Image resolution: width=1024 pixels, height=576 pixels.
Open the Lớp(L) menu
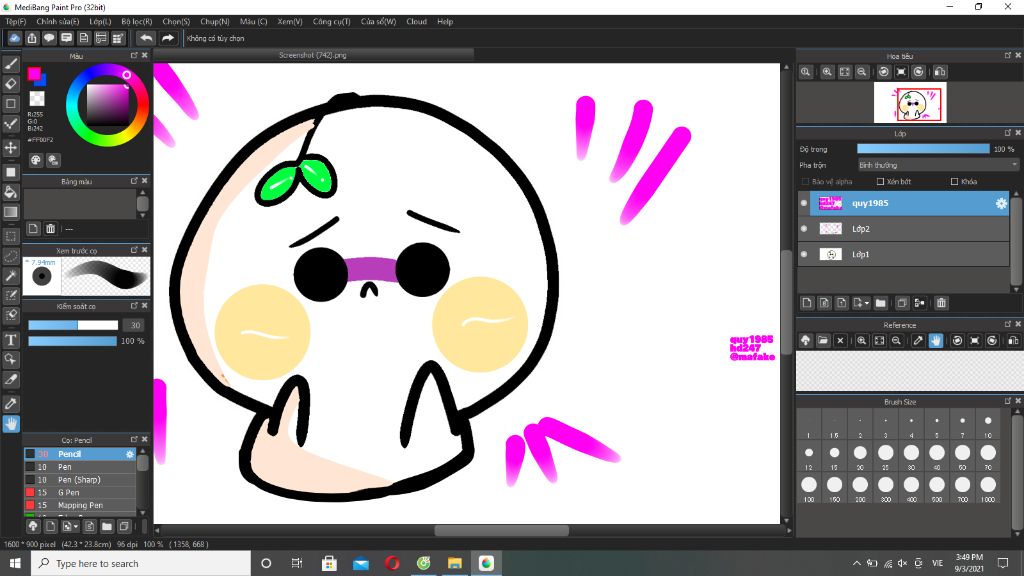(x=100, y=22)
